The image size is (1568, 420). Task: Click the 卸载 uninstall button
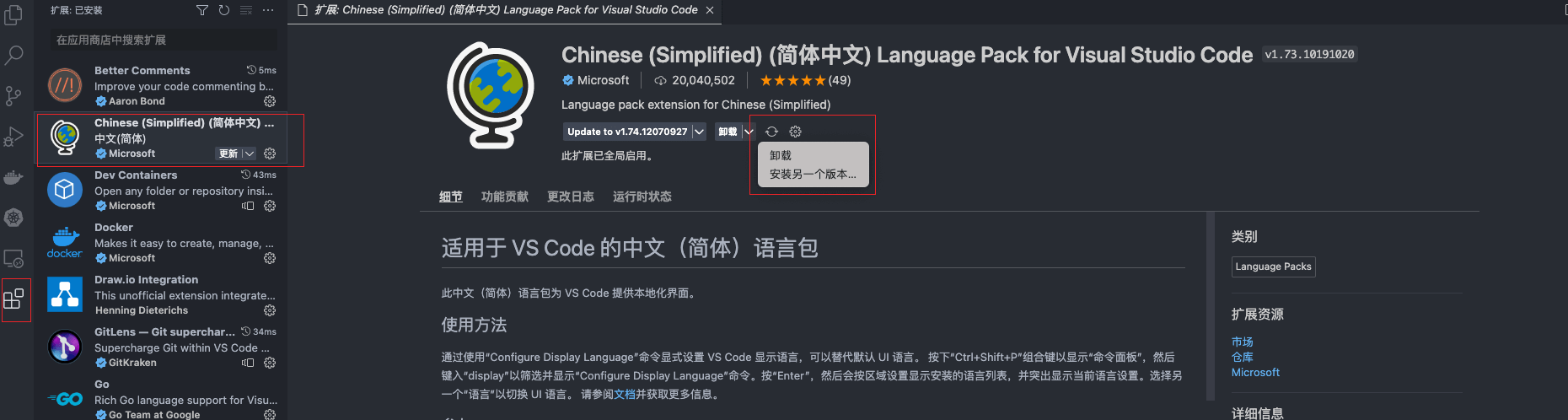click(728, 132)
